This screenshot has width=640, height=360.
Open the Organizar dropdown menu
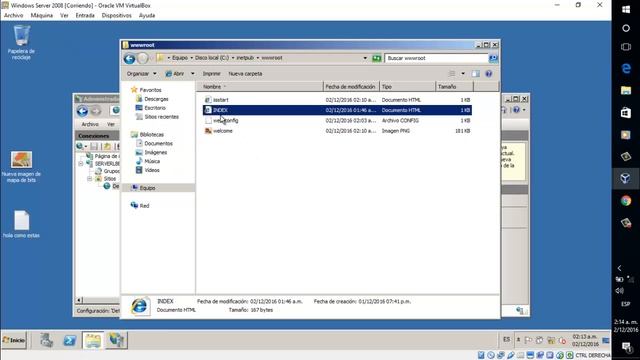(141, 74)
